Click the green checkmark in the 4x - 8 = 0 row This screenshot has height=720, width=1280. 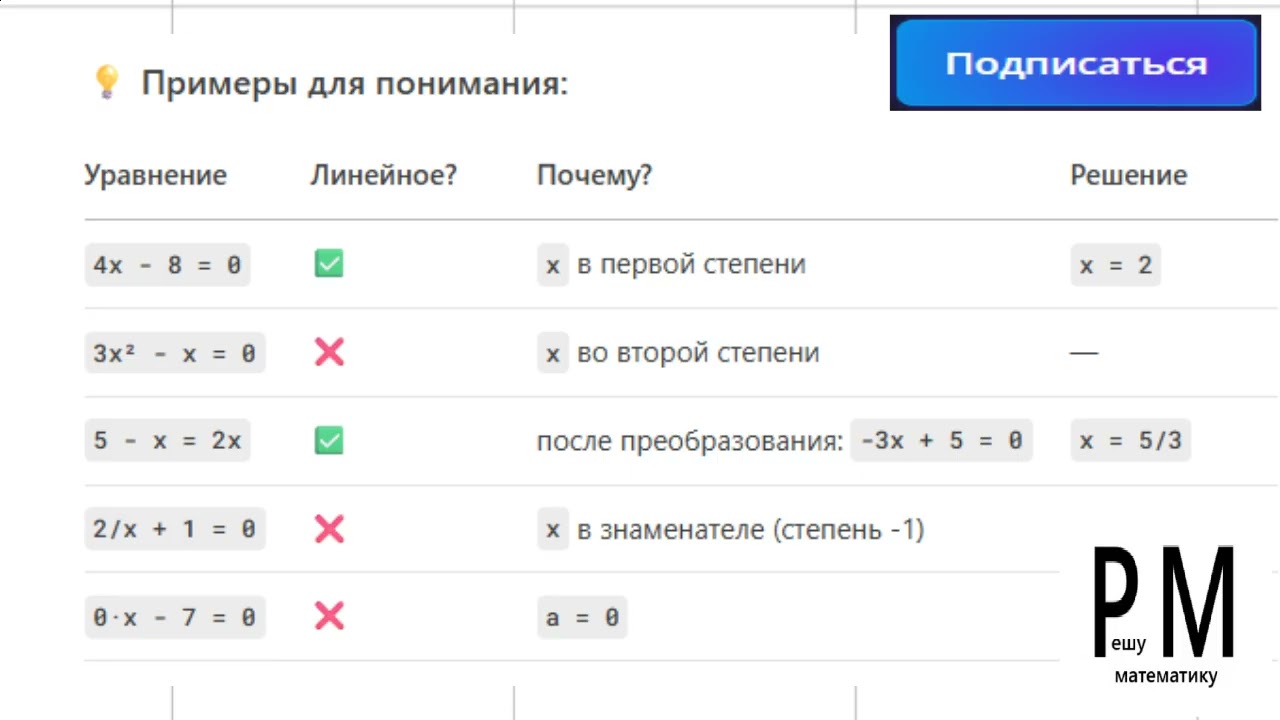[x=329, y=264]
